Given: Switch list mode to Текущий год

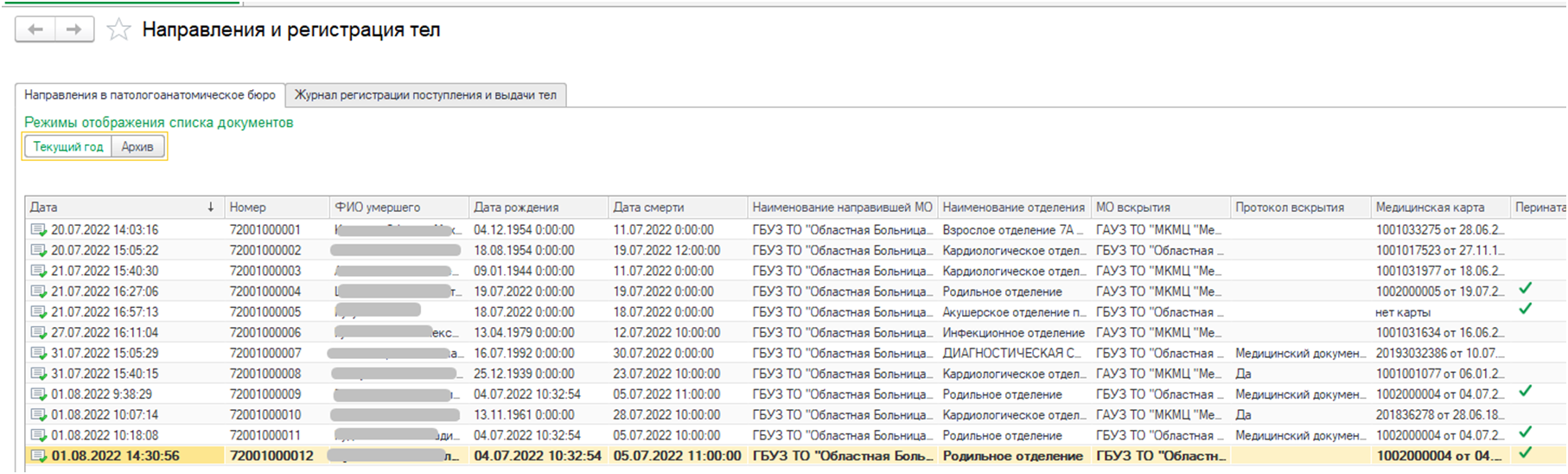Looking at the screenshot, I should 68,147.
